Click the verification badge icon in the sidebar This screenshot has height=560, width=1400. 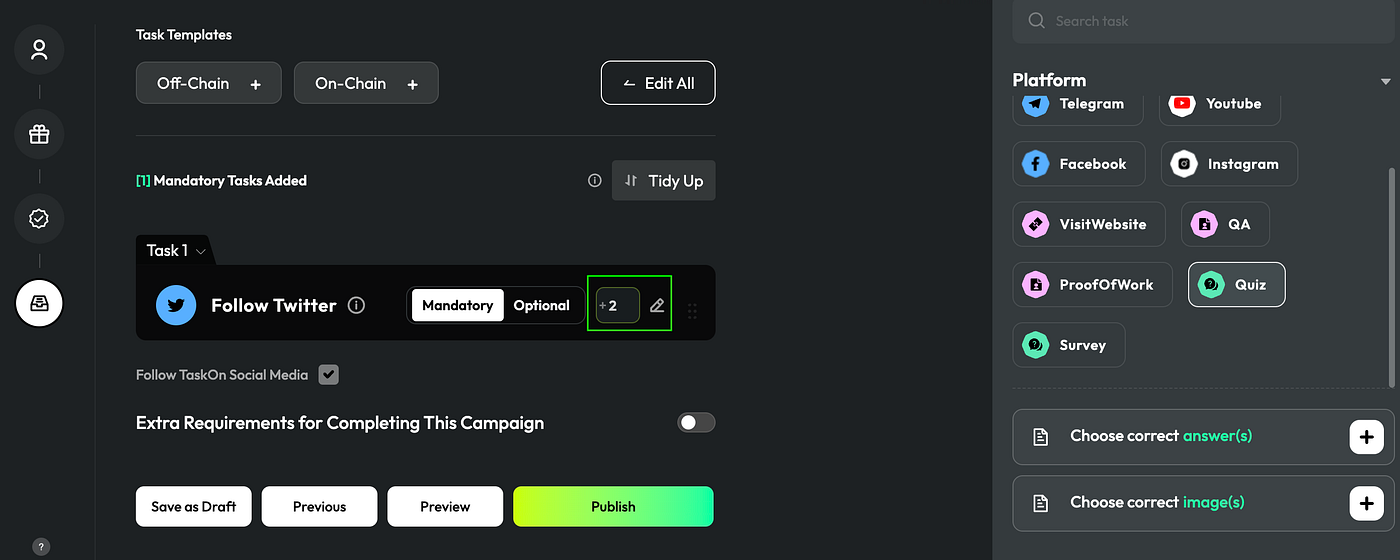pos(40,218)
